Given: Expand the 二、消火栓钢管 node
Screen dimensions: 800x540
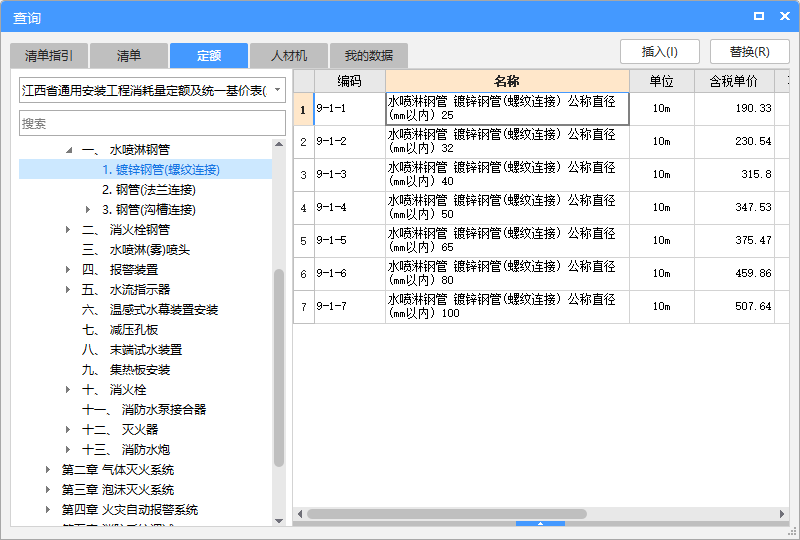Looking at the screenshot, I should [68, 230].
